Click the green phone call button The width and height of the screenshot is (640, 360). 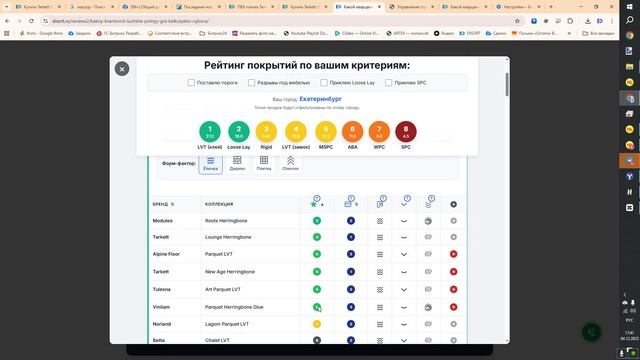click(x=591, y=332)
